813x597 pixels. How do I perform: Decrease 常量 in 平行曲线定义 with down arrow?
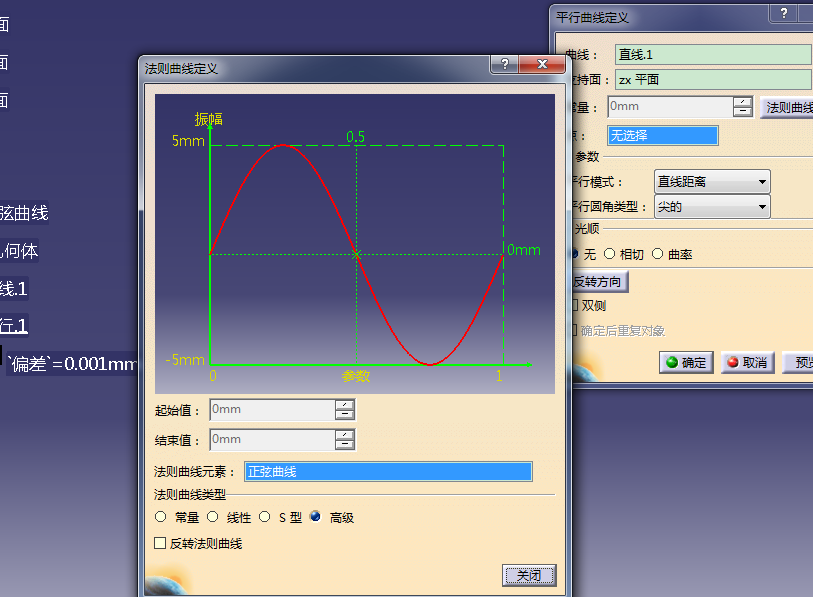coord(742,112)
